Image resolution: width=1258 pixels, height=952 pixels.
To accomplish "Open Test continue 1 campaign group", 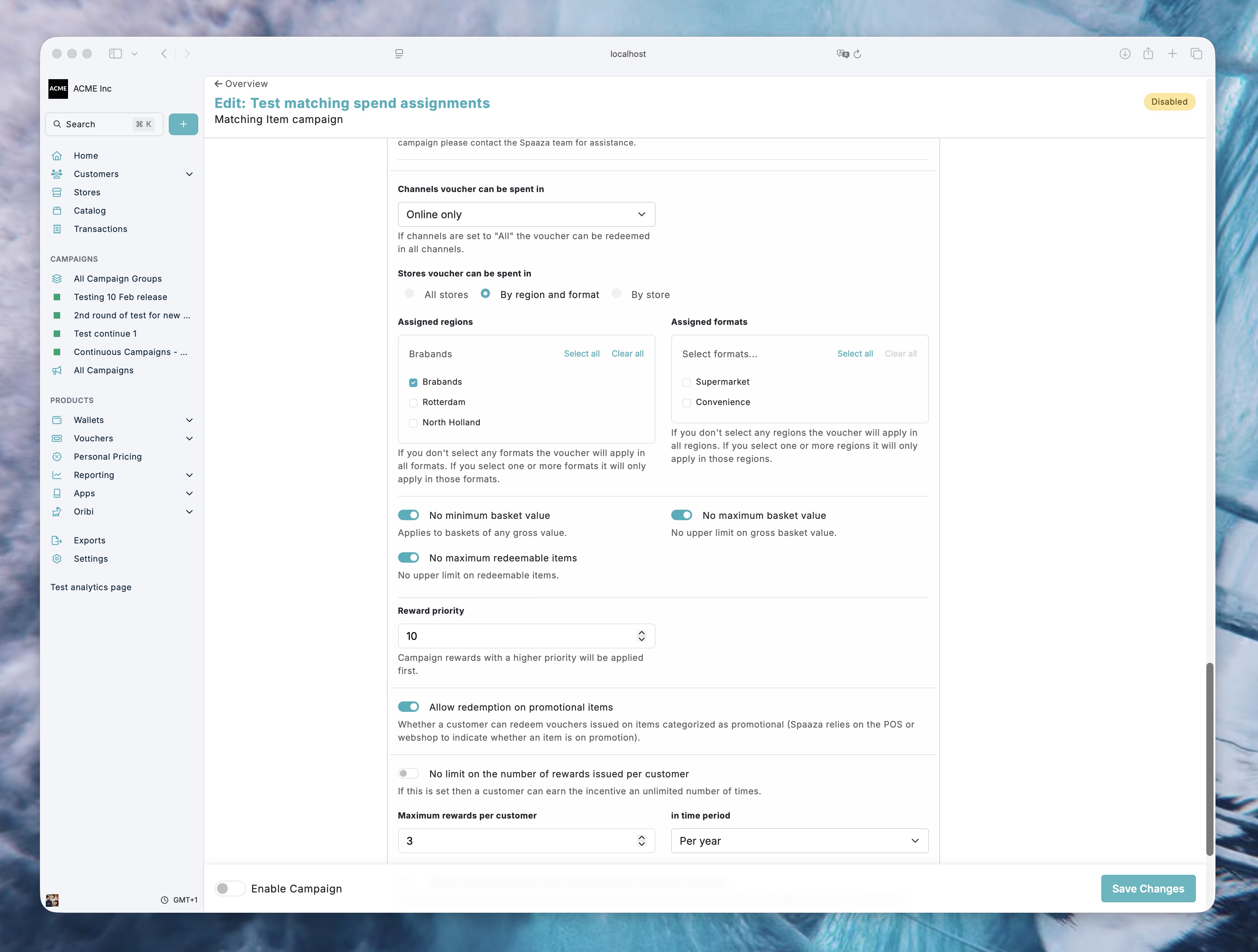I will 105,334.
